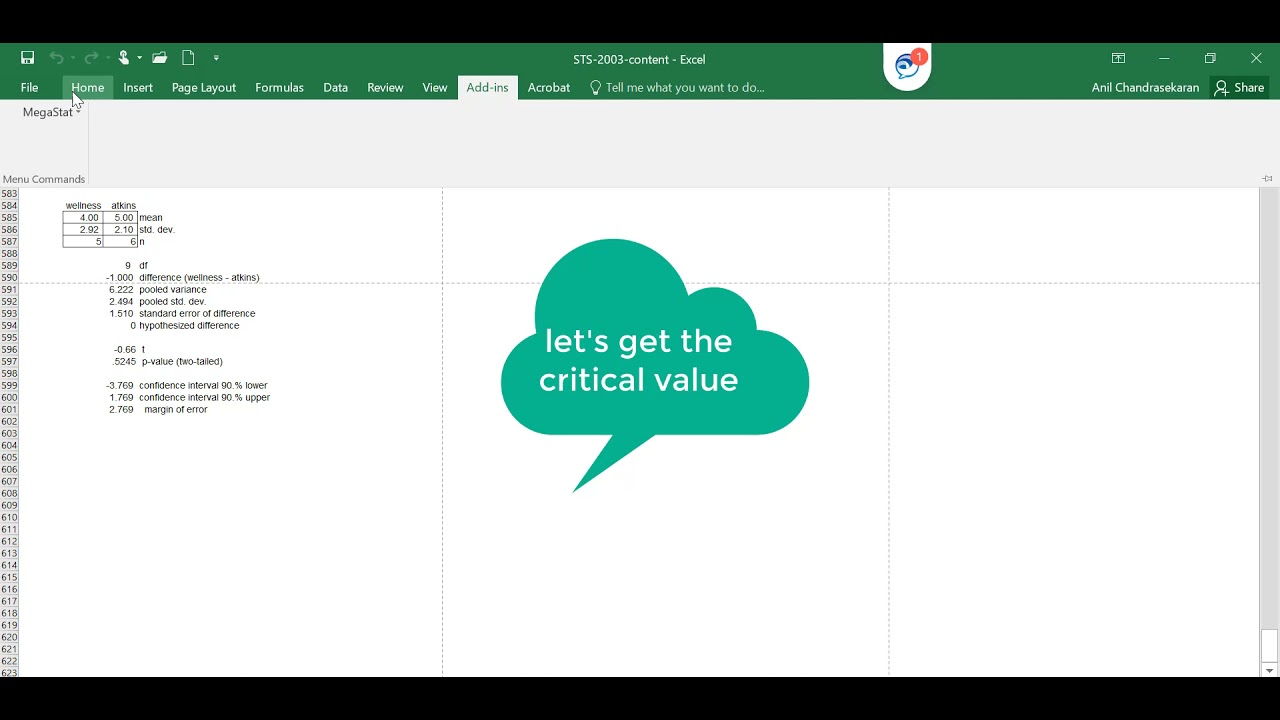Click the 'pooled std. dev.' label
Viewport: 1280px width, 720px height.
click(x=173, y=301)
